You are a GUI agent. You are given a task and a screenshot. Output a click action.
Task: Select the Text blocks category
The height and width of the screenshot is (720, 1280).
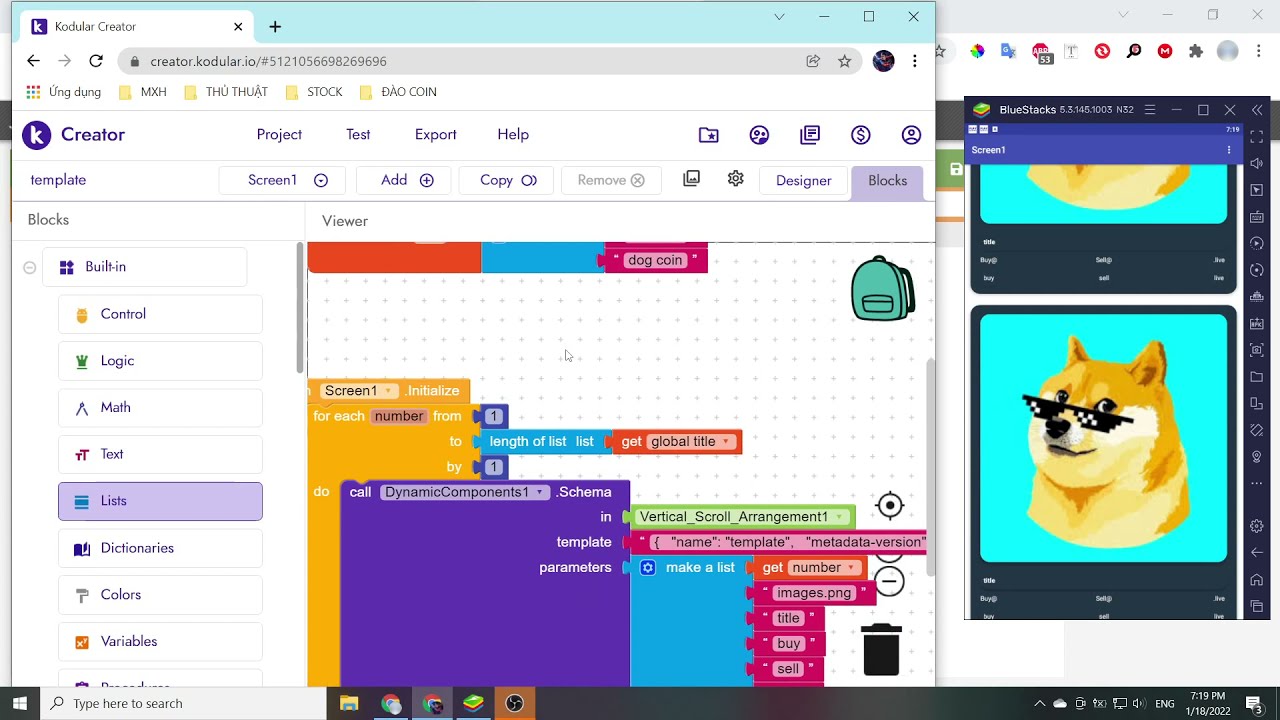160,454
